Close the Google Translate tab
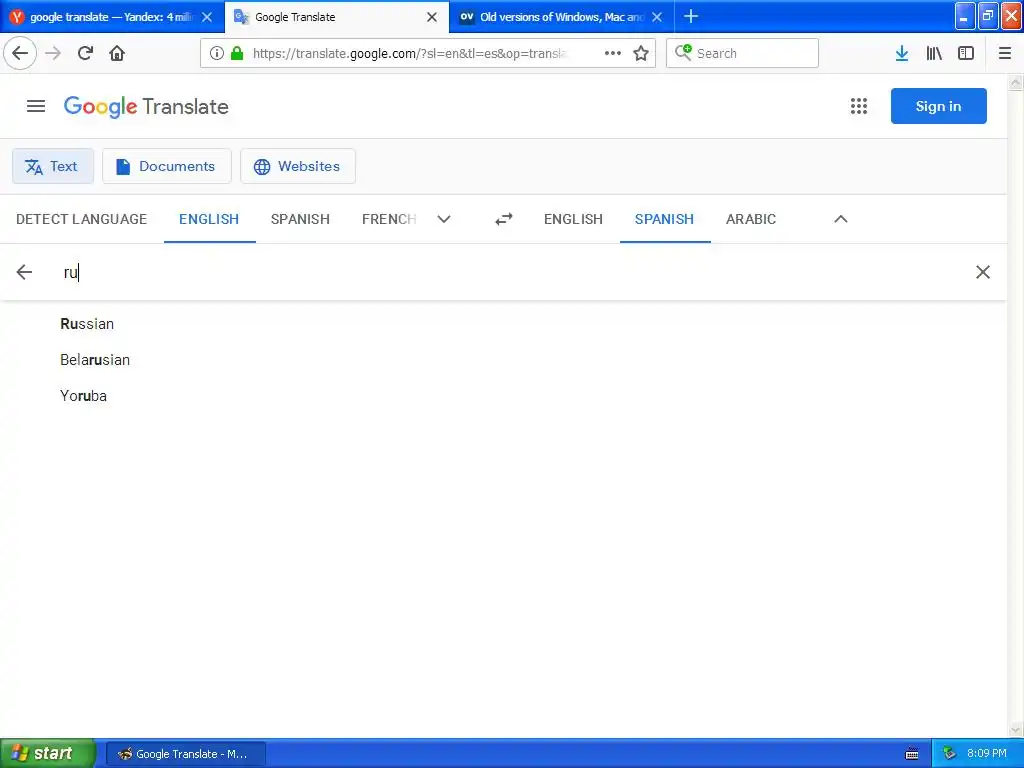1024x768 pixels. (432, 17)
